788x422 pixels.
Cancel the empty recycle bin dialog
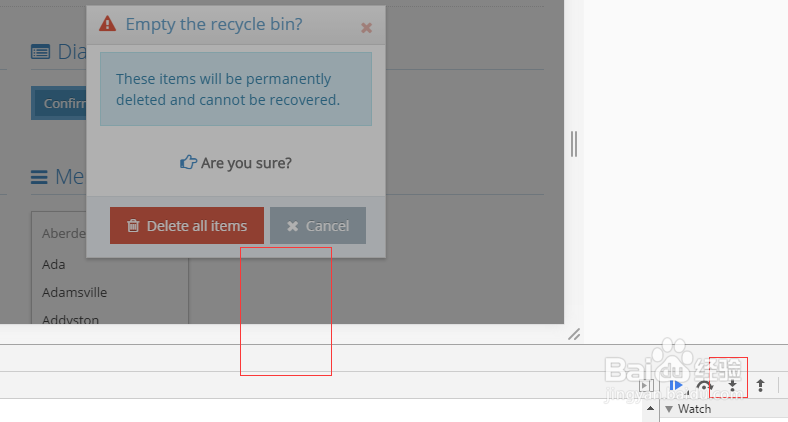coord(318,226)
